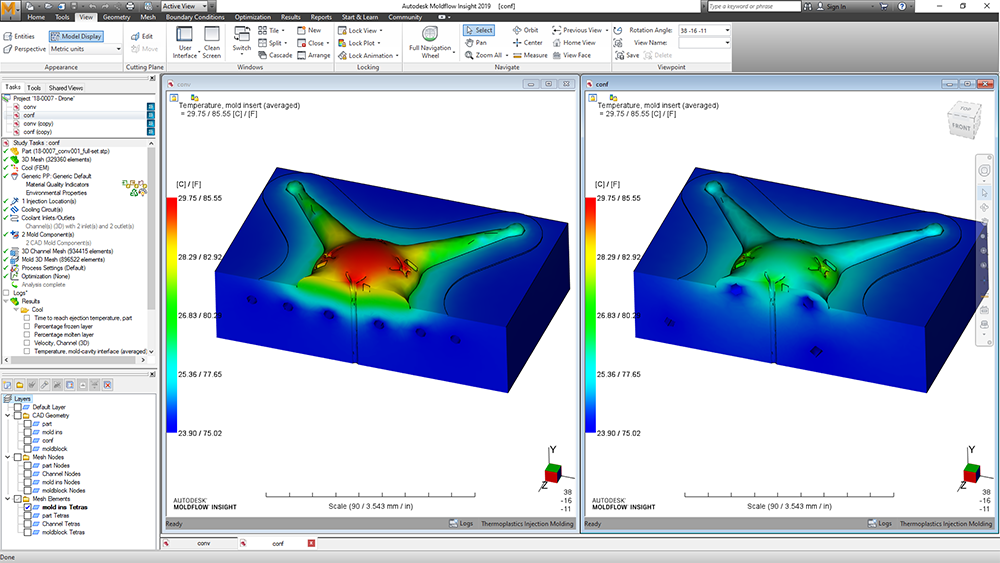Expand the Lock View dropdown
1000x563 pixels.
tap(382, 30)
